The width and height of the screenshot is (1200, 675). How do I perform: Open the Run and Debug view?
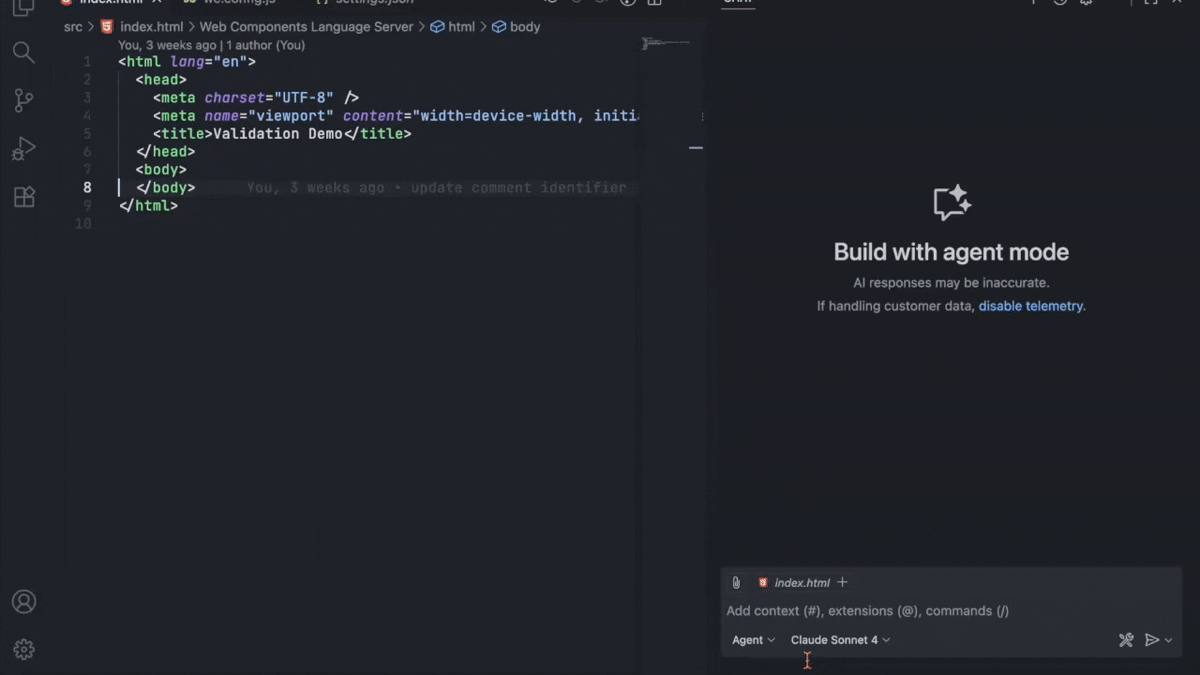[x=24, y=148]
